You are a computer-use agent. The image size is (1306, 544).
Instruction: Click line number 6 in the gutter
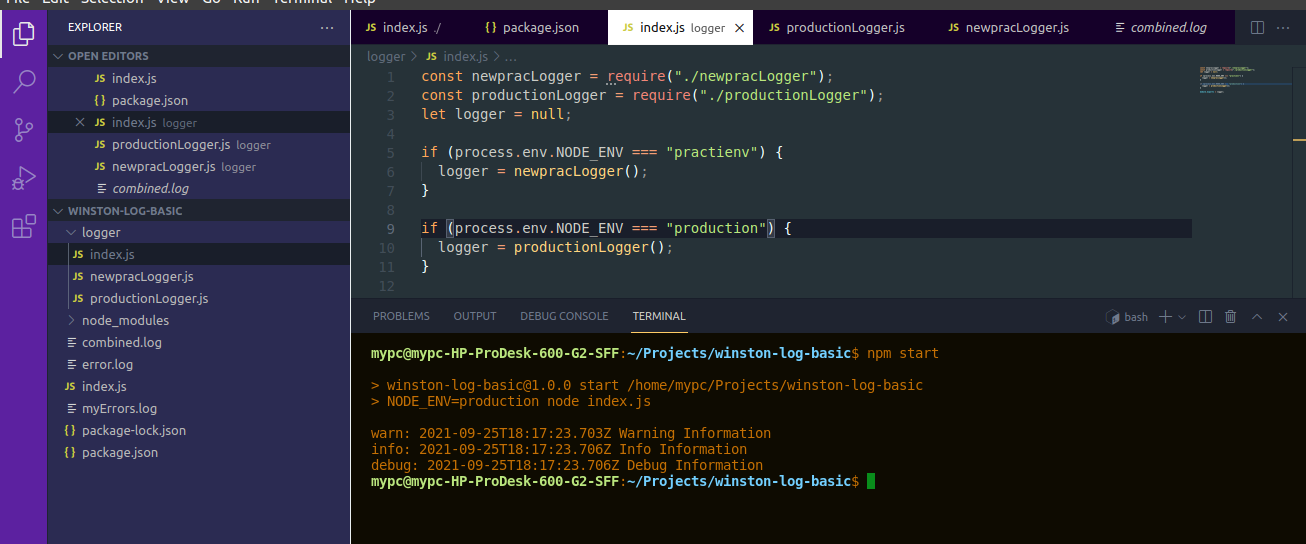390,171
